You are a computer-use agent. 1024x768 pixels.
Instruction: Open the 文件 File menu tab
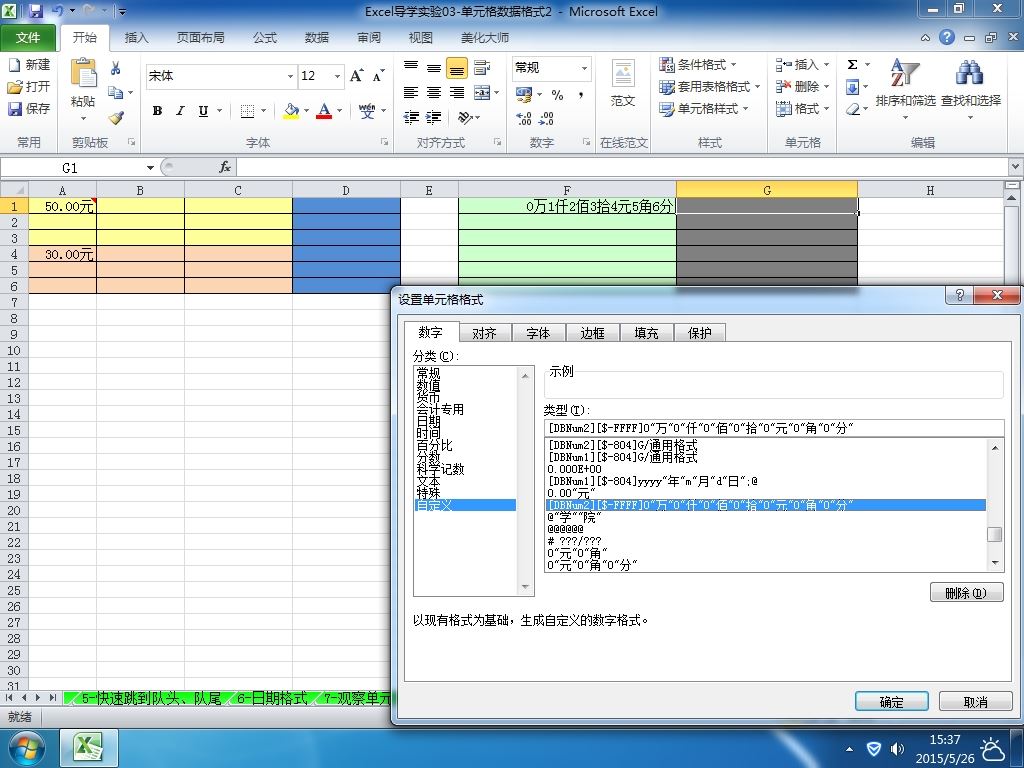28,38
